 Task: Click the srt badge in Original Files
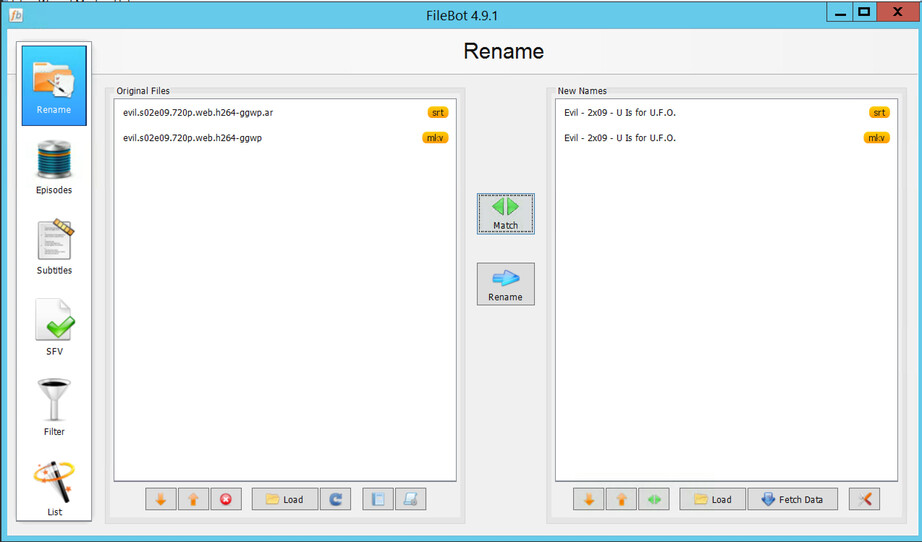[x=437, y=112]
